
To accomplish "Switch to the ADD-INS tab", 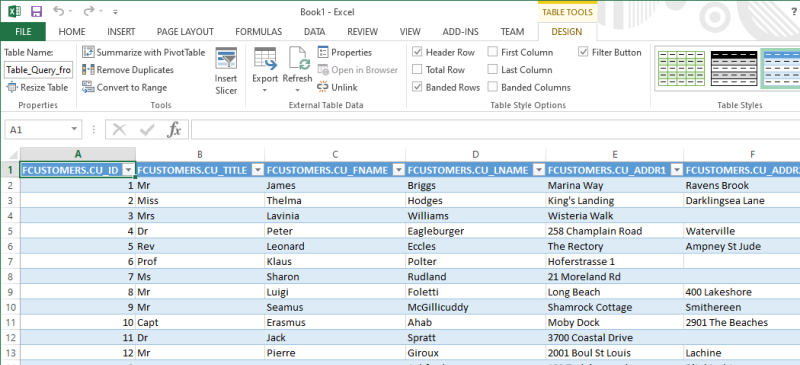I will [461, 32].
